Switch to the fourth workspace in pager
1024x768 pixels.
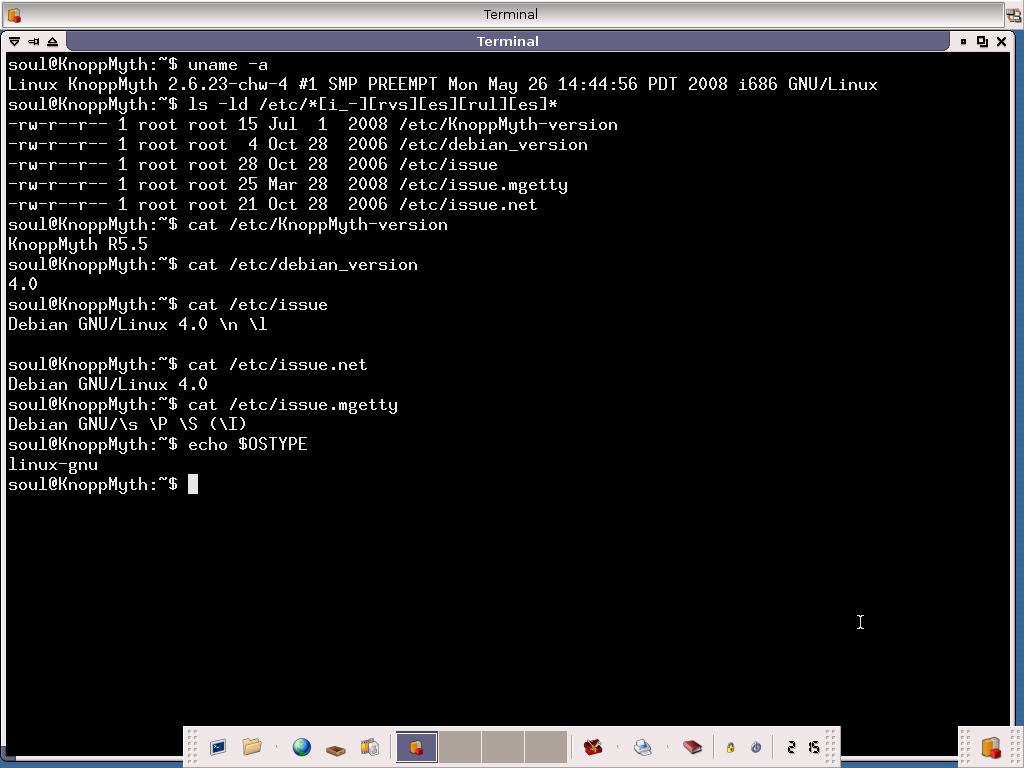point(546,746)
